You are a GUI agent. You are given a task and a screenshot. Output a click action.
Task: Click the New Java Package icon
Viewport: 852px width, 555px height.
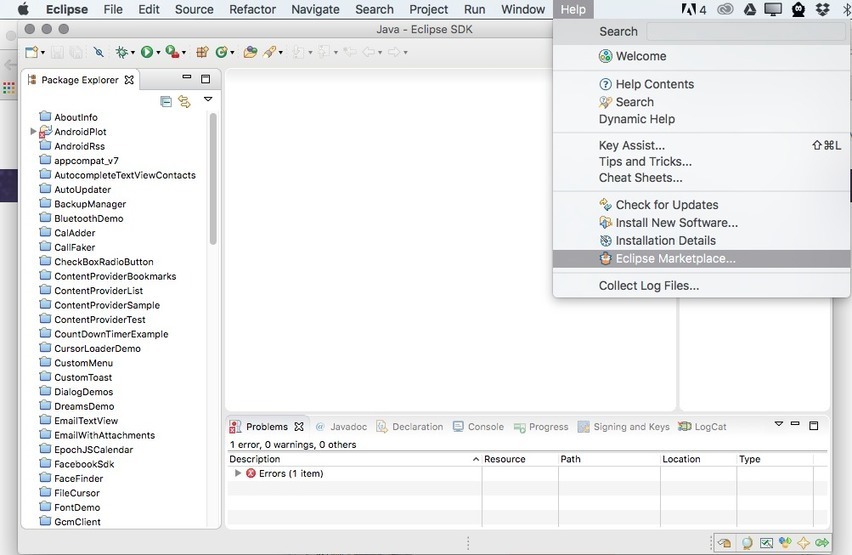point(203,52)
